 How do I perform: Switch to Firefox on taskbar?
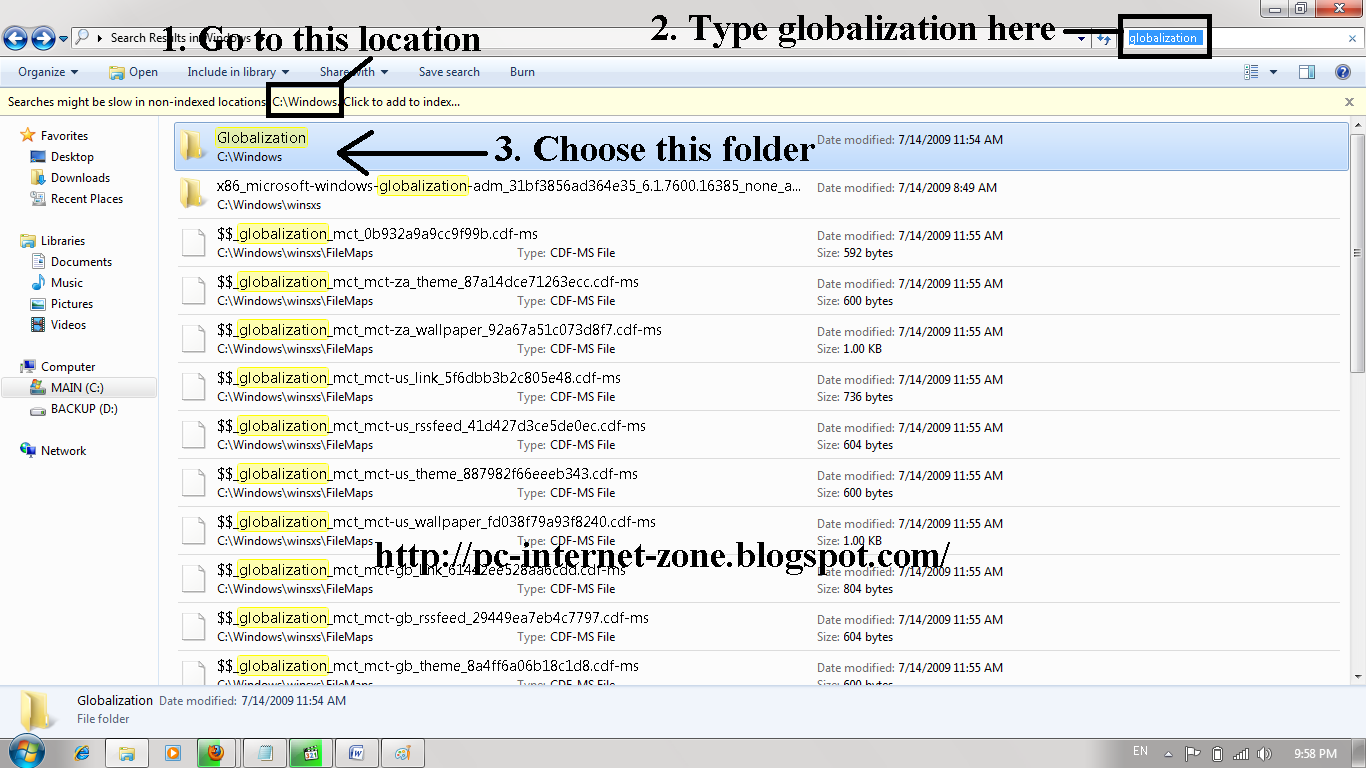click(217, 753)
